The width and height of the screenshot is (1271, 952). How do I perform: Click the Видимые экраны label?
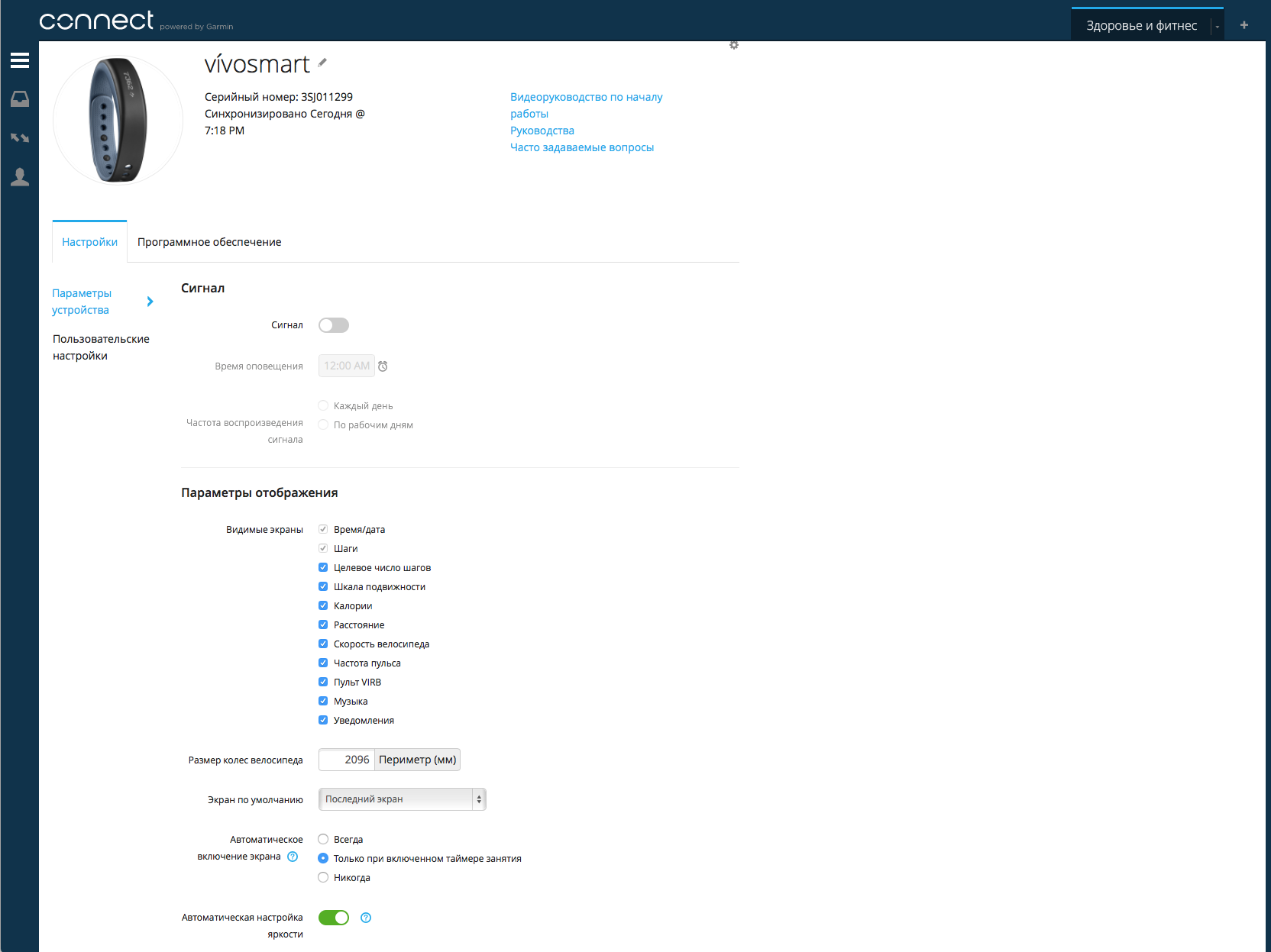264,530
